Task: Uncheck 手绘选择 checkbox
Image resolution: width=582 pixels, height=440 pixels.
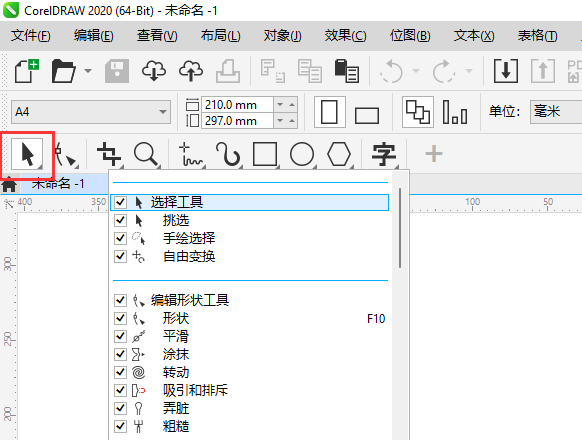Action: click(120, 238)
